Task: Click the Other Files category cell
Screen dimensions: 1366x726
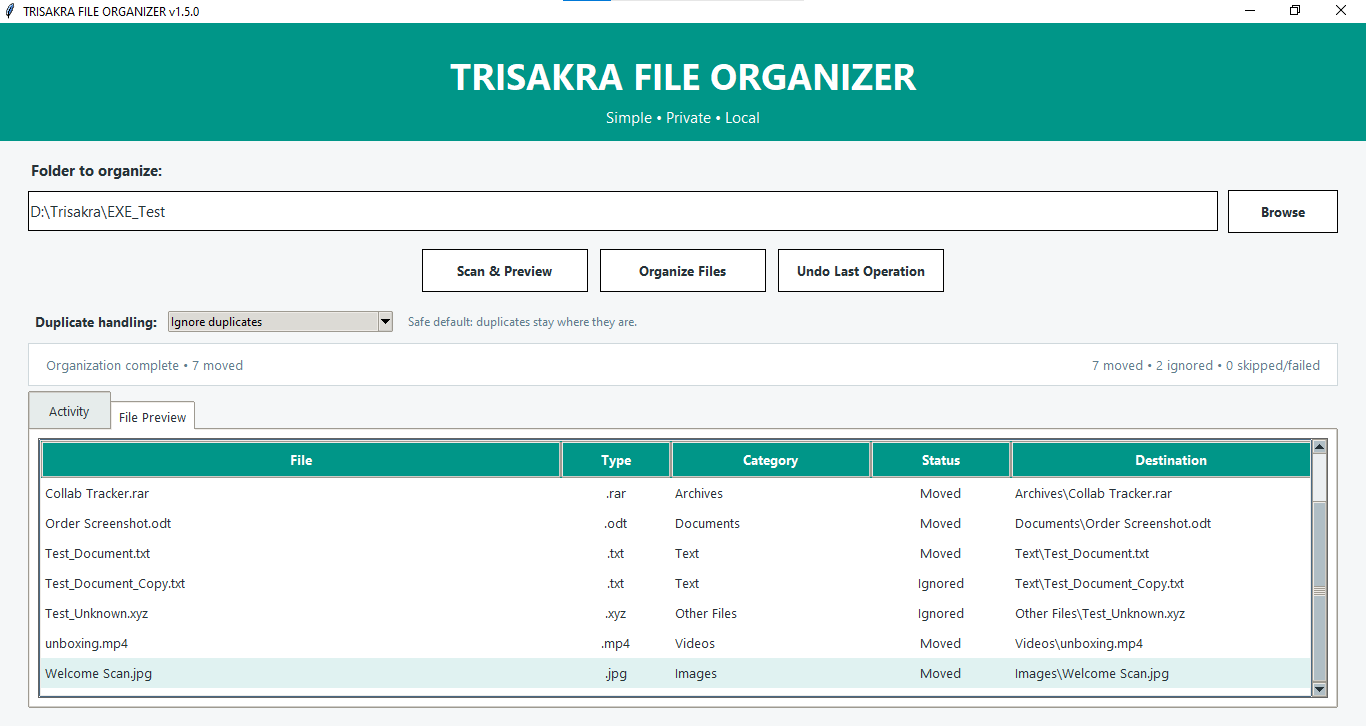Action: click(706, 613)
